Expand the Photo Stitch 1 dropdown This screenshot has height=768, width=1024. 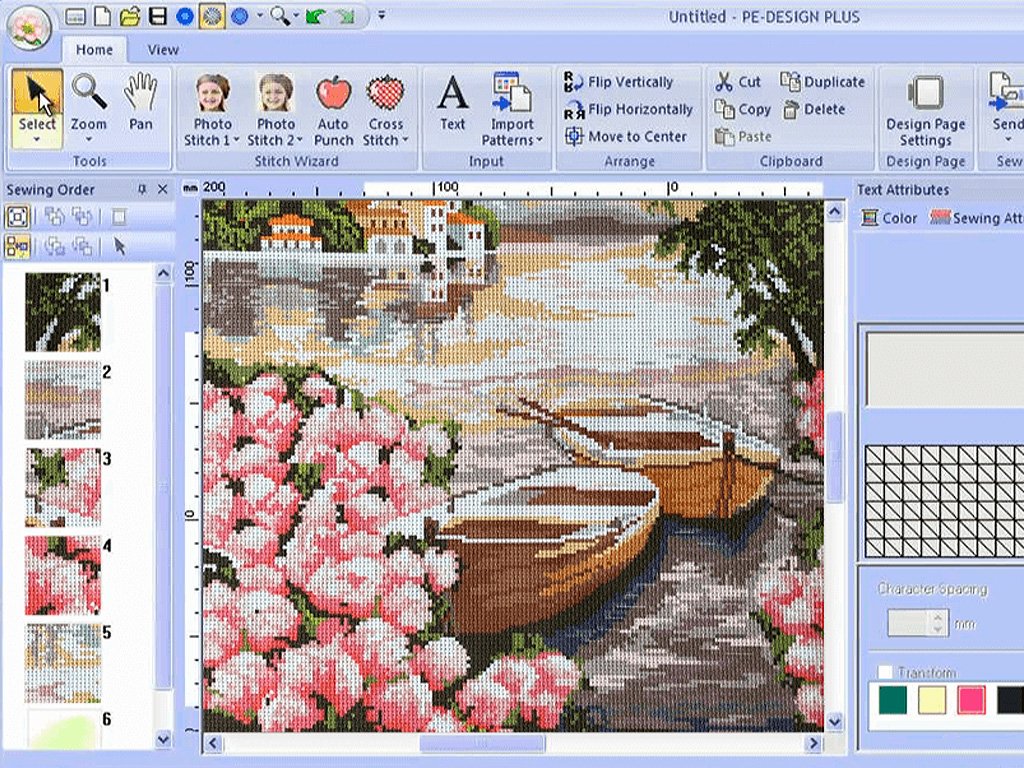pos(237,141)
